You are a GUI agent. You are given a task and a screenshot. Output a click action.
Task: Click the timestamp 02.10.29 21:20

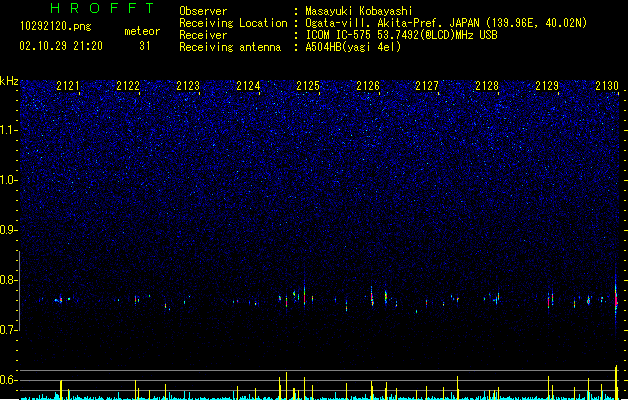(61, 46)
